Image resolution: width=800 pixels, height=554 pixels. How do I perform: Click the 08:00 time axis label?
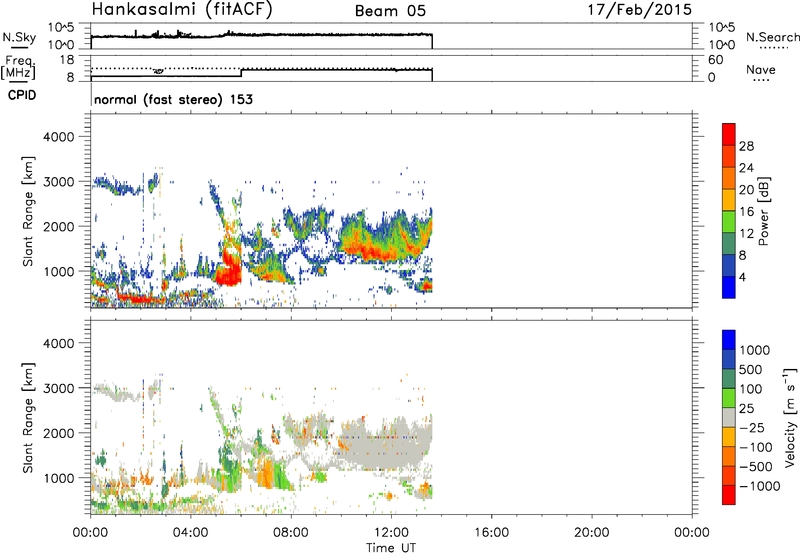(x=291, y=533)
